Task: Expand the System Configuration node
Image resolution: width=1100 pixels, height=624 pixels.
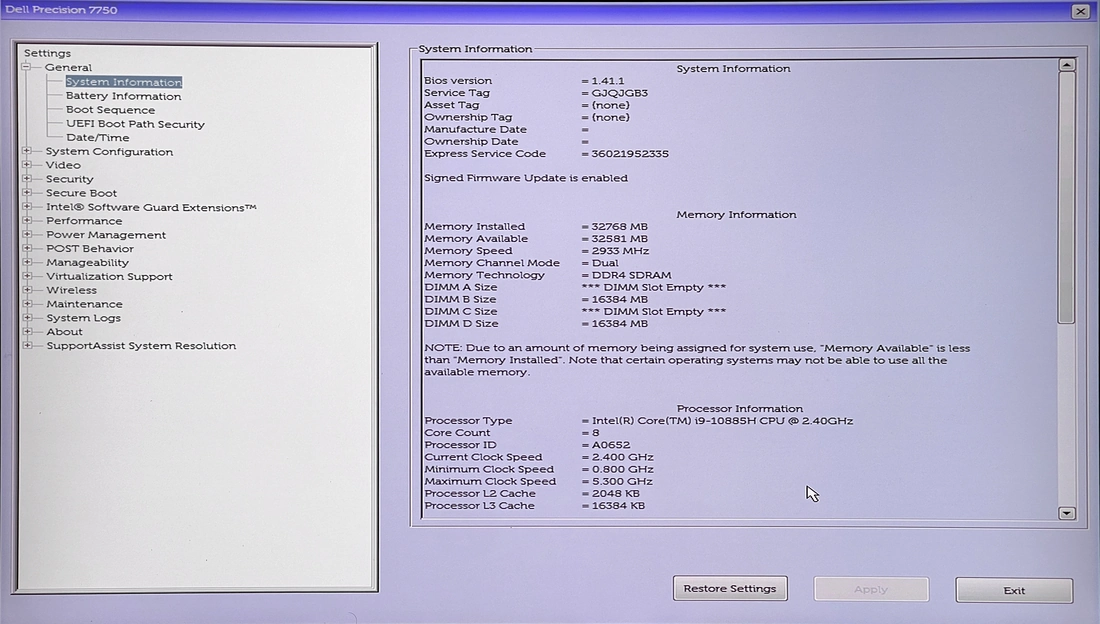Action: tap(27, 152)
